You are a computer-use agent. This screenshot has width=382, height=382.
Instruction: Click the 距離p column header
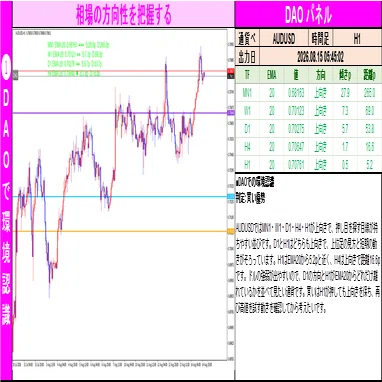coord(369,74)
